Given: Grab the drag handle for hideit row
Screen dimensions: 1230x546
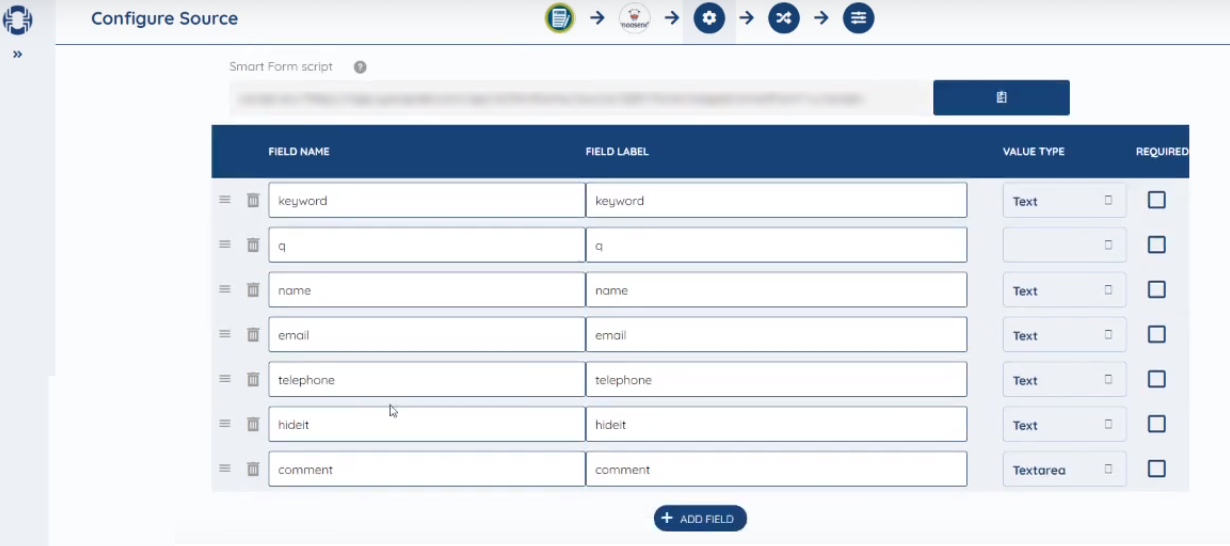Looking at the screenshot, I should point(225,423).
